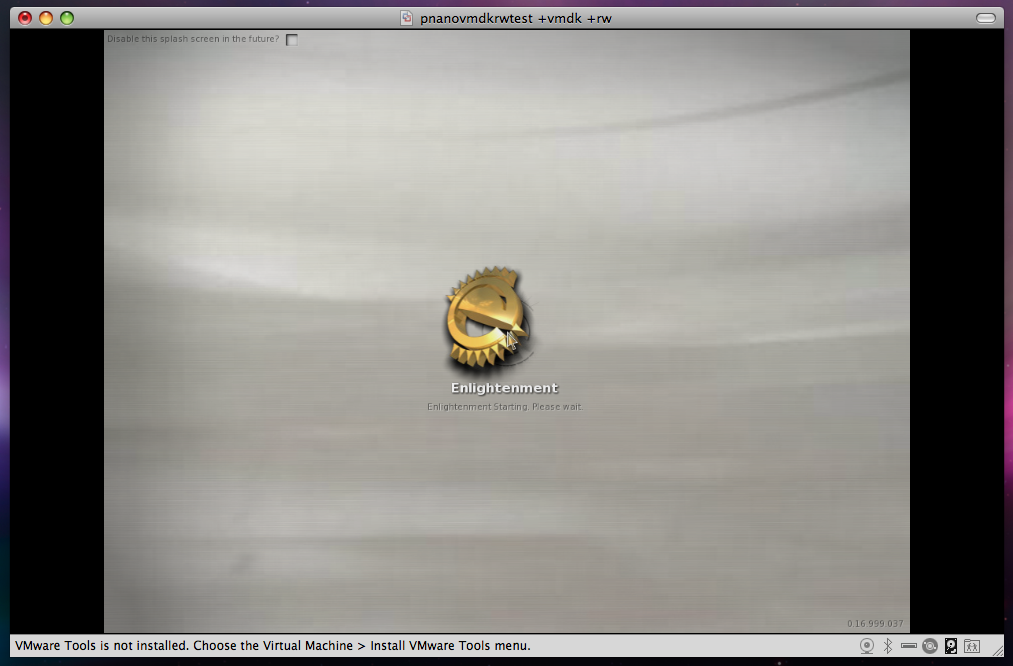Image resolution: width=1013 pixels, height=666 pixels.
Task: Close the VMware window with red button
Action: click(25, 18)
